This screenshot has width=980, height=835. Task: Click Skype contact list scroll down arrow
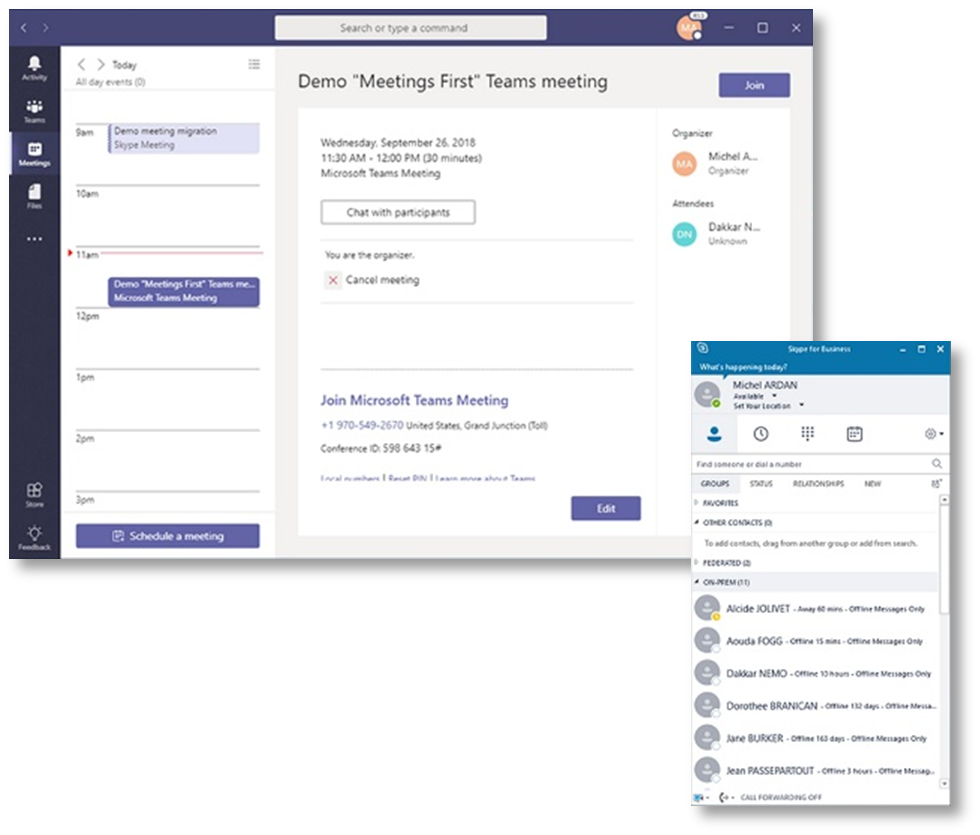pyautogui.click(x=944, y=783)
